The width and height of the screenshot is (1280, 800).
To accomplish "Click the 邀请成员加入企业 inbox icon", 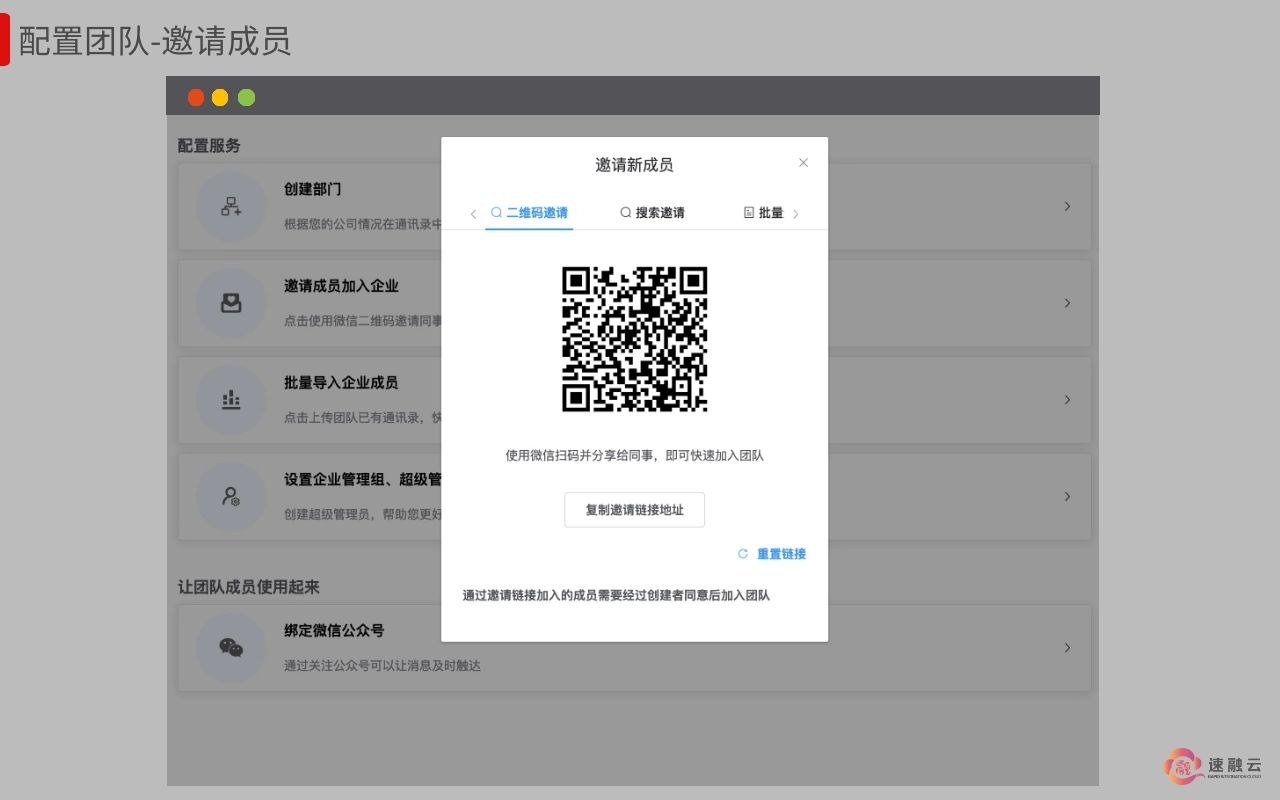I will click(x=231, y=303).
